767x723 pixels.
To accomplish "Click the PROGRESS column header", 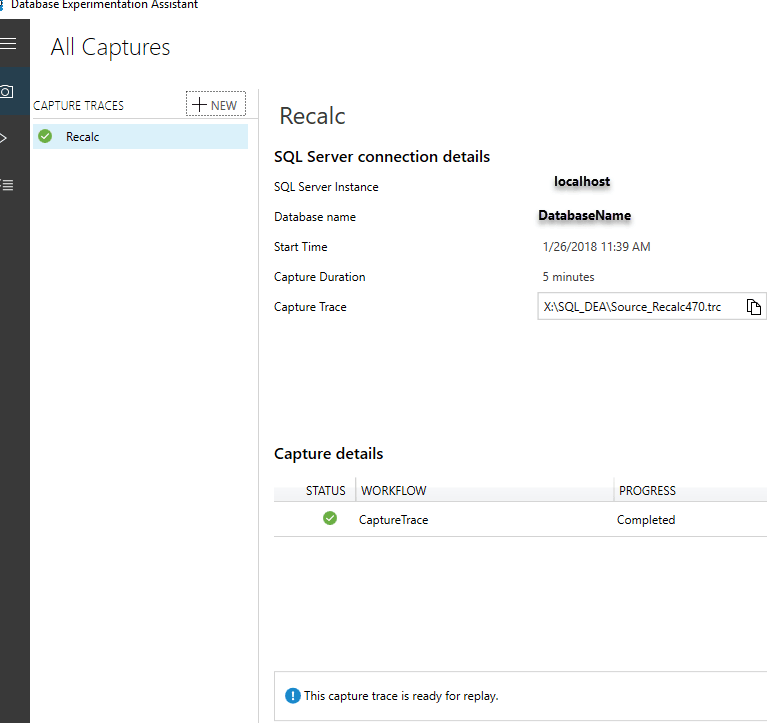I will (647, 491).
